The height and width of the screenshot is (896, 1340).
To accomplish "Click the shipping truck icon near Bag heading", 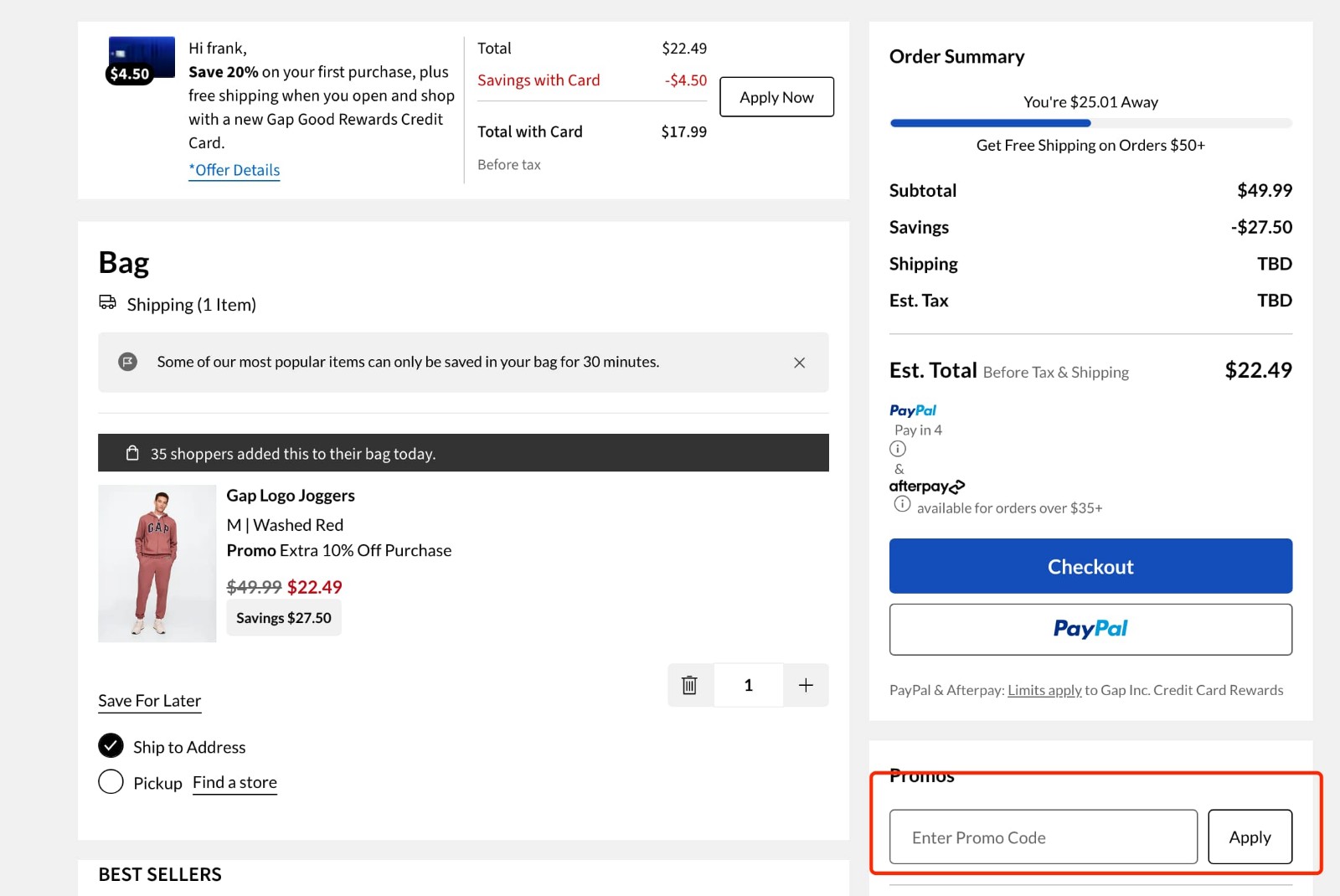I will click(108, 302).
